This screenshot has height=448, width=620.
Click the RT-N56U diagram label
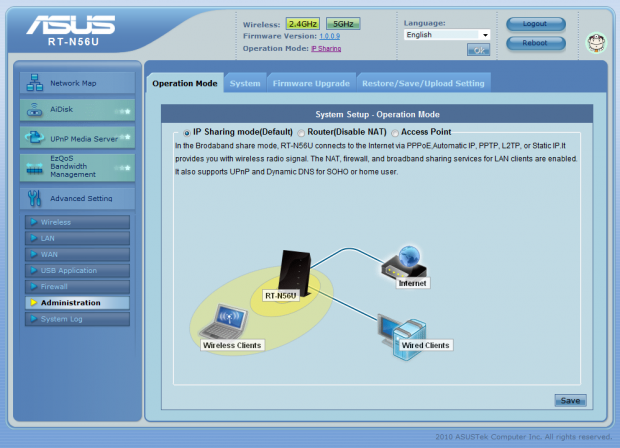(x=281, y=296)
